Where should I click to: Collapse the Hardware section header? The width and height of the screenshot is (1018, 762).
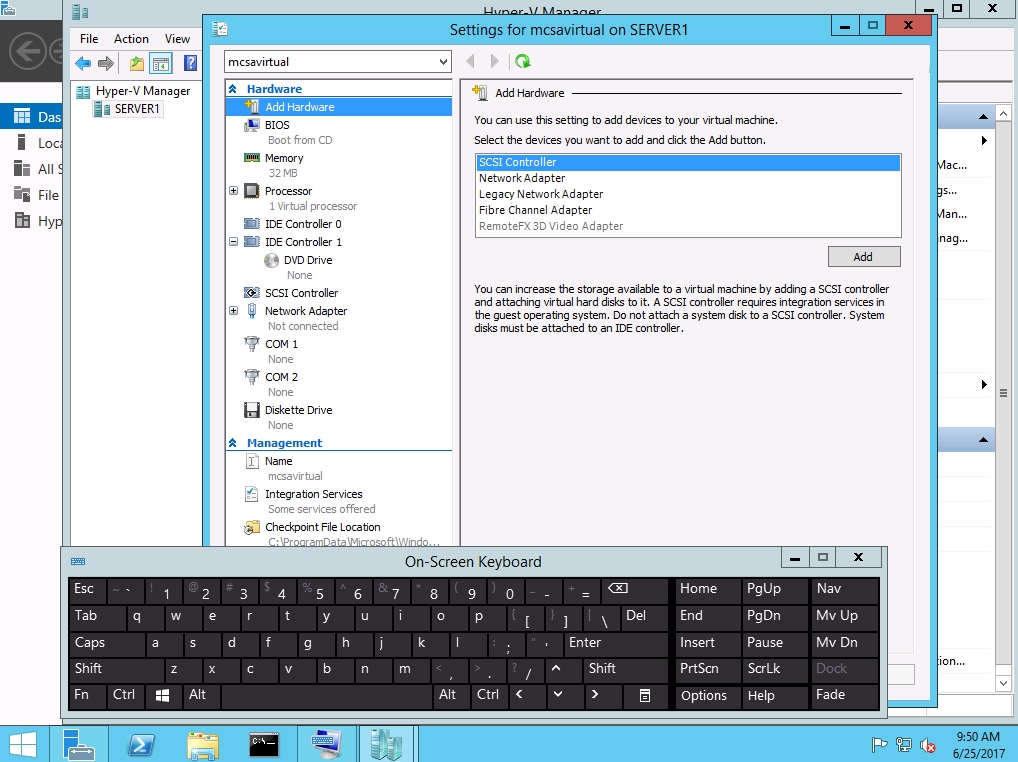point(232,89)
